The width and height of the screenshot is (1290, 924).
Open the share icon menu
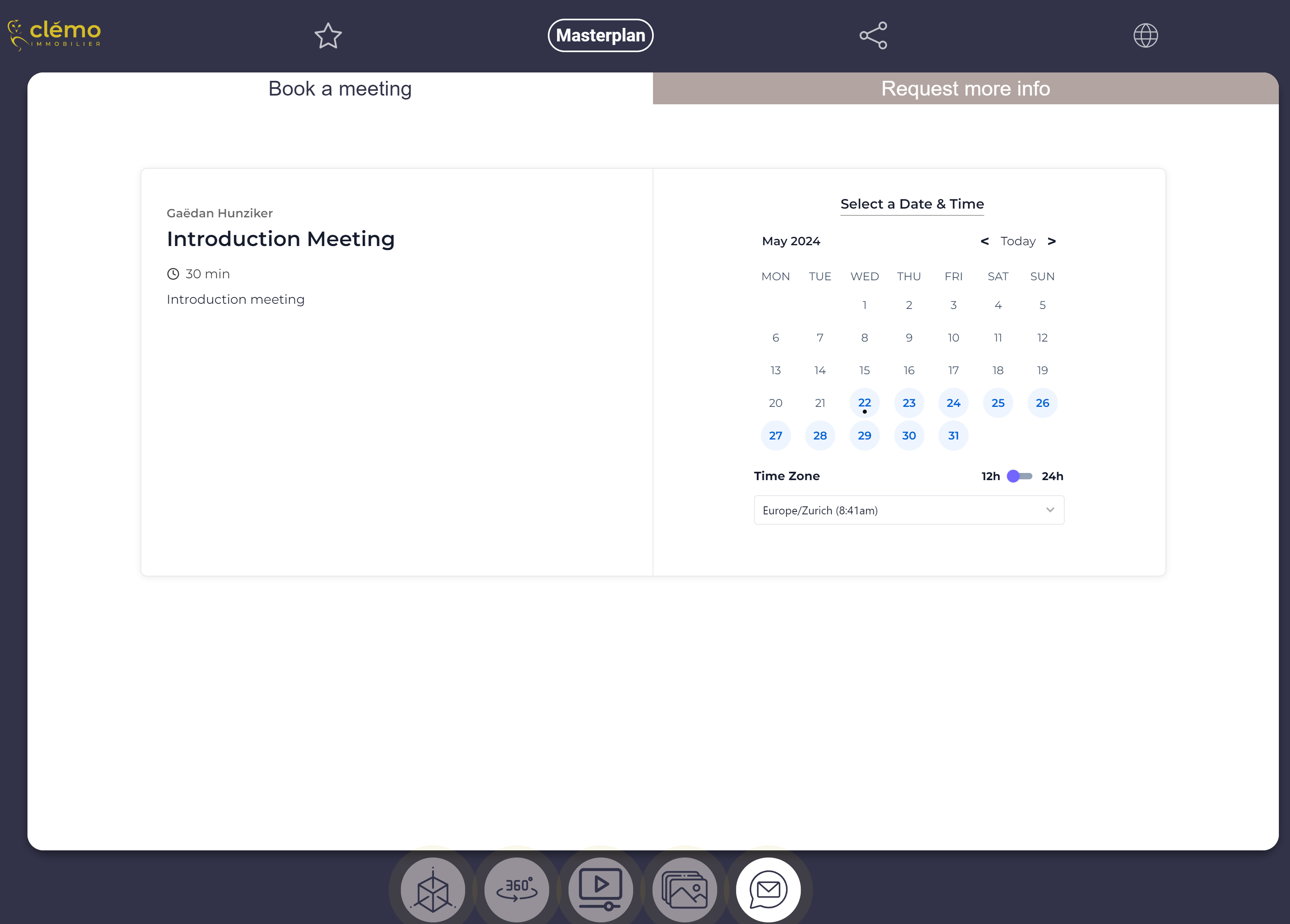tap(873, 35)
